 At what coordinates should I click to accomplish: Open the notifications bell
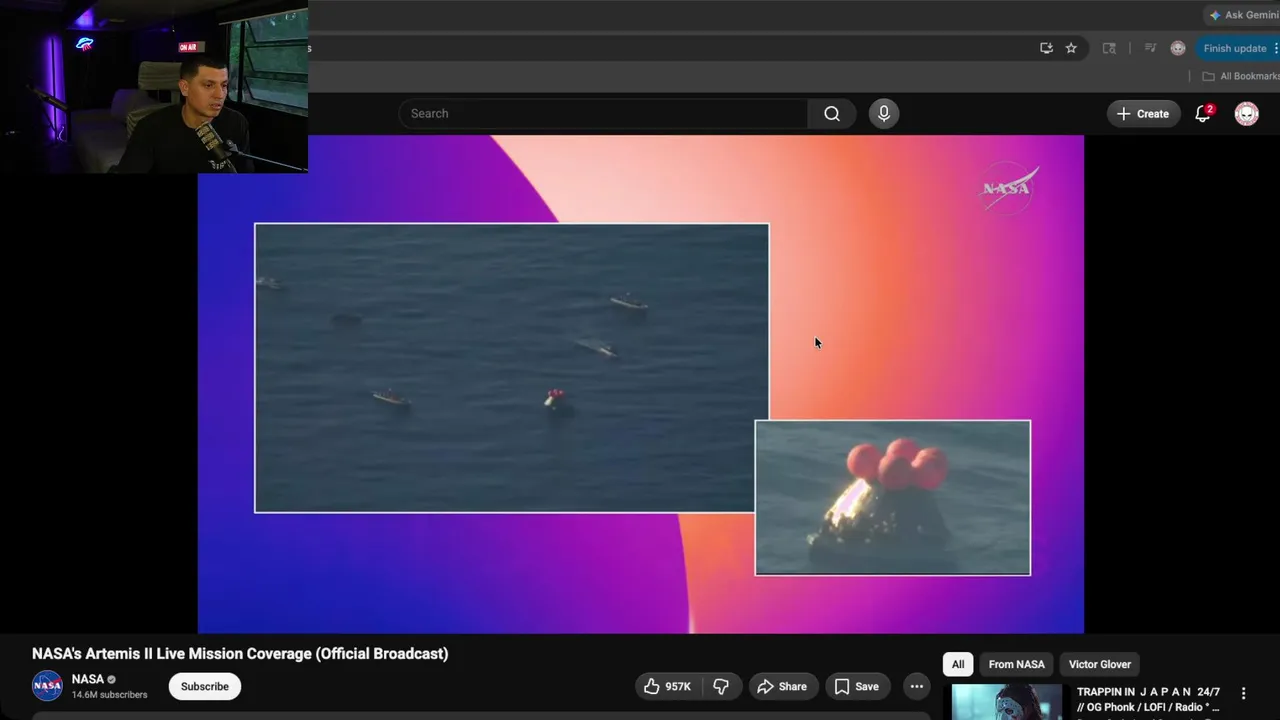(x=1203, y=114)
